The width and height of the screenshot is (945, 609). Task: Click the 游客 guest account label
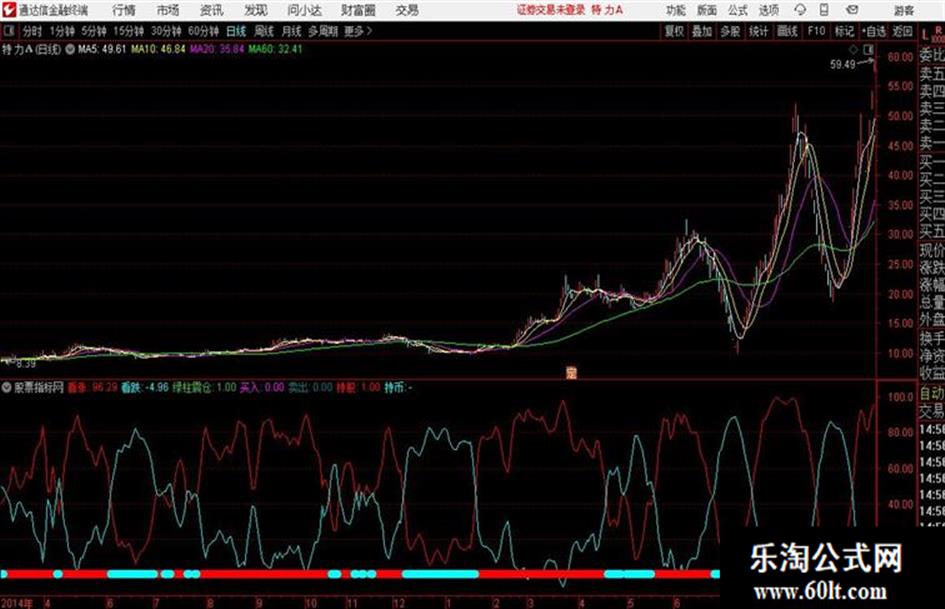[903, 10]
